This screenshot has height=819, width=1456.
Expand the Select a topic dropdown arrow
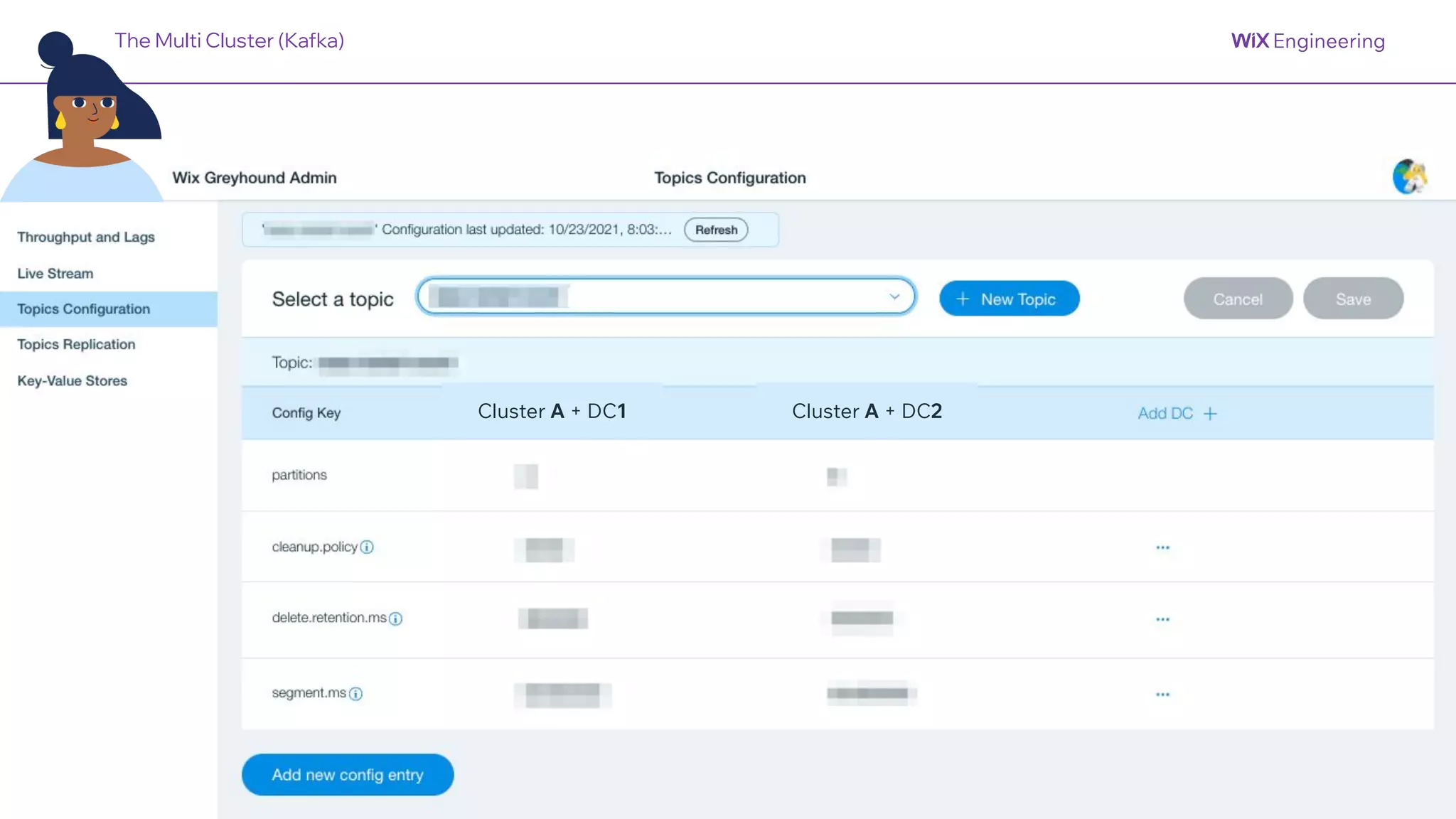point(894,297)
